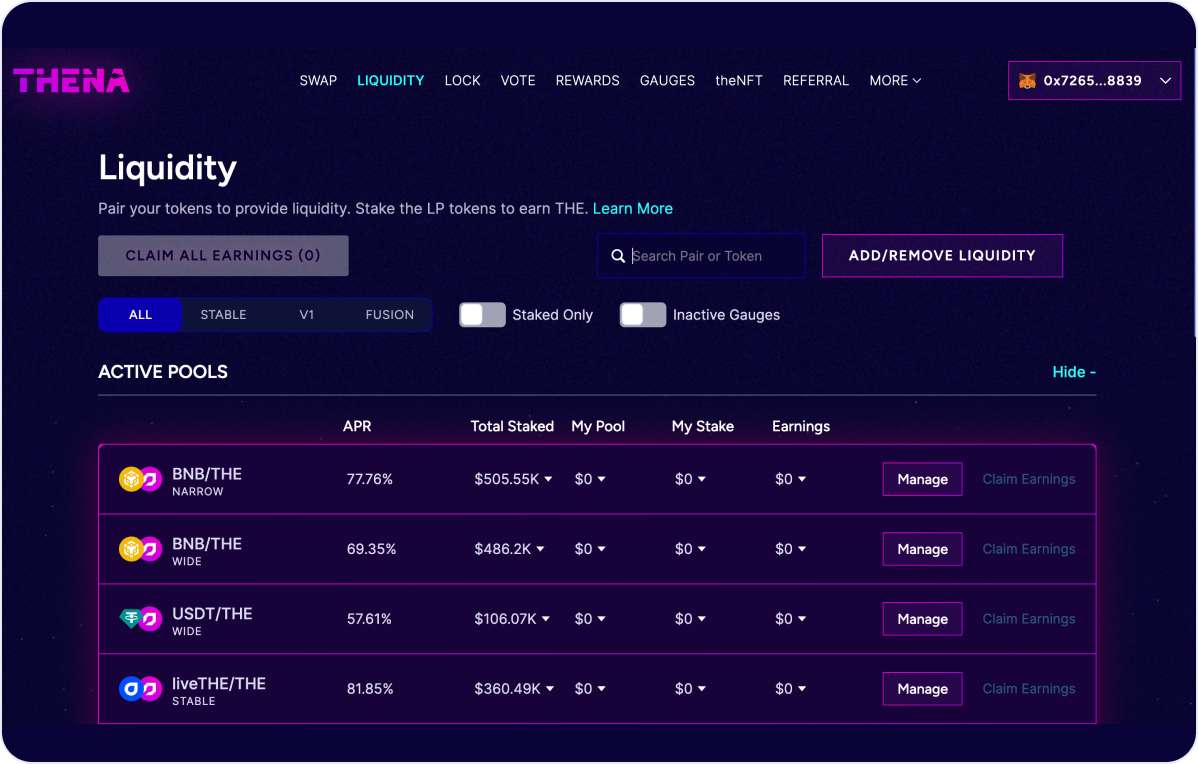Click the 81.85% APR value
This screenshot has width=1198, height=764.
pyautogui.click(x=370, y=688)
